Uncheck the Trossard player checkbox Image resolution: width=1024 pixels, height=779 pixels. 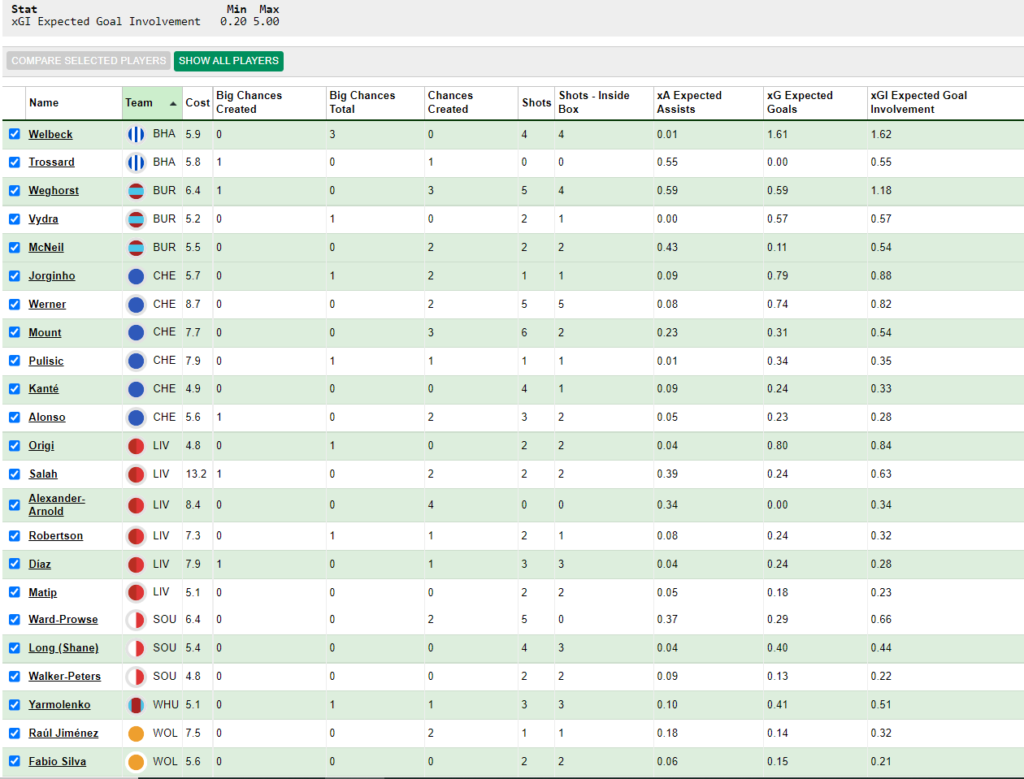[x=14, y=162]
